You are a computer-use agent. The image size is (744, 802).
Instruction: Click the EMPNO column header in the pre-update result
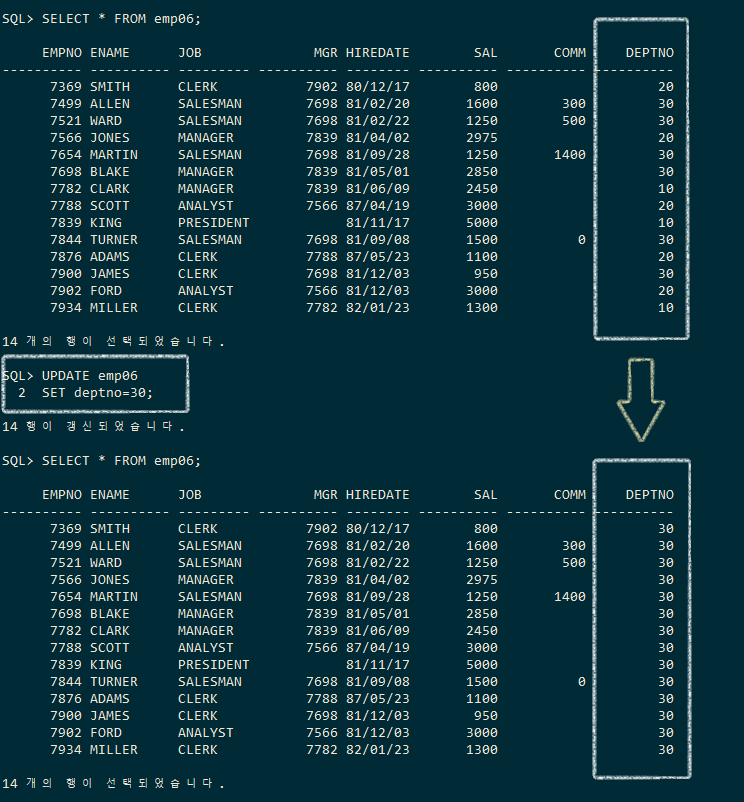click(x=62, y=53)
